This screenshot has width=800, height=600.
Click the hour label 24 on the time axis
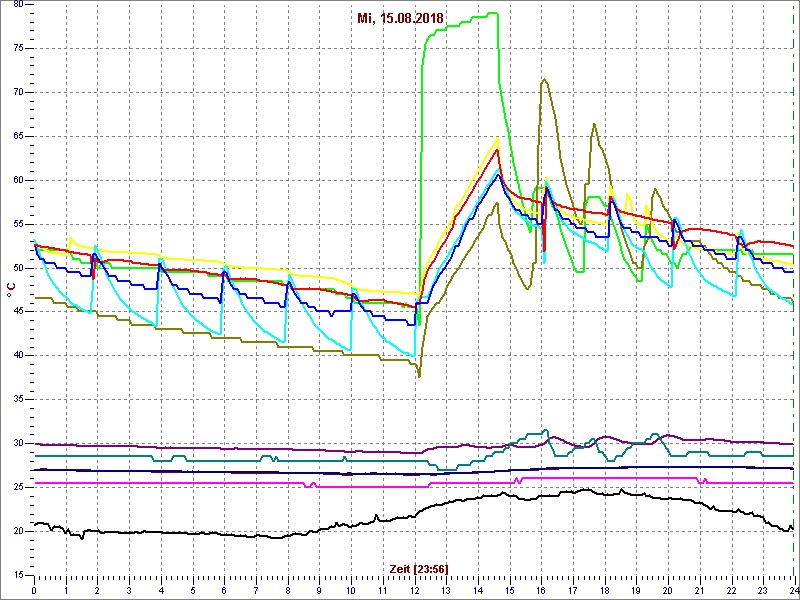tap(793, 591)
